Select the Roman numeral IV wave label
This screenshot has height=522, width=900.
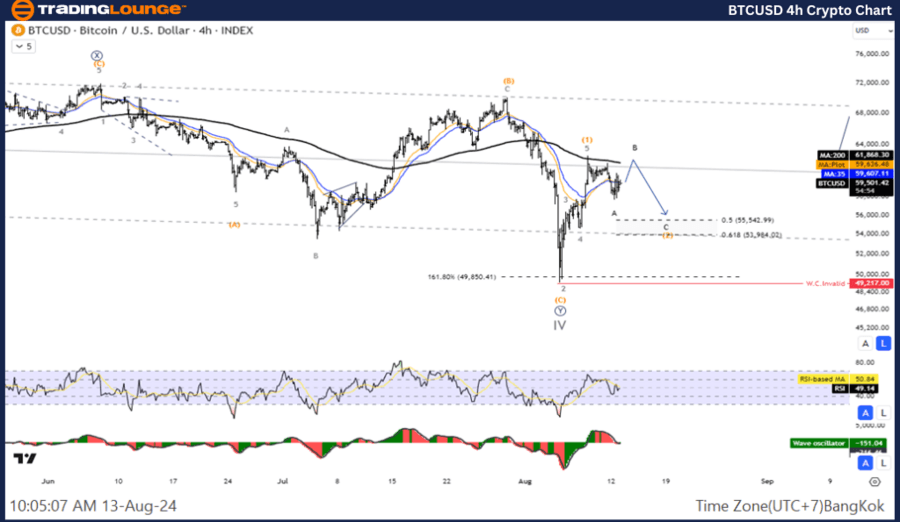point(560,326)
